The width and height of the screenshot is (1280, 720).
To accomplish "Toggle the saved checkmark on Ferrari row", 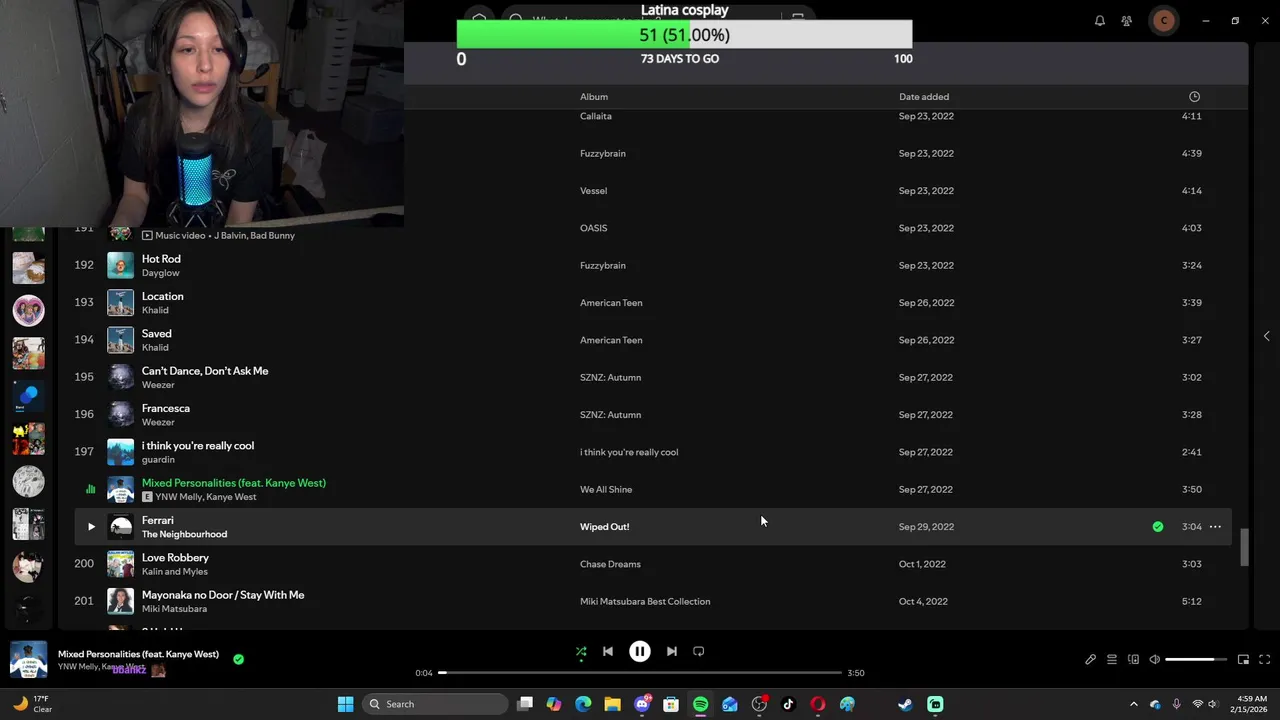I will [1158, 527].
